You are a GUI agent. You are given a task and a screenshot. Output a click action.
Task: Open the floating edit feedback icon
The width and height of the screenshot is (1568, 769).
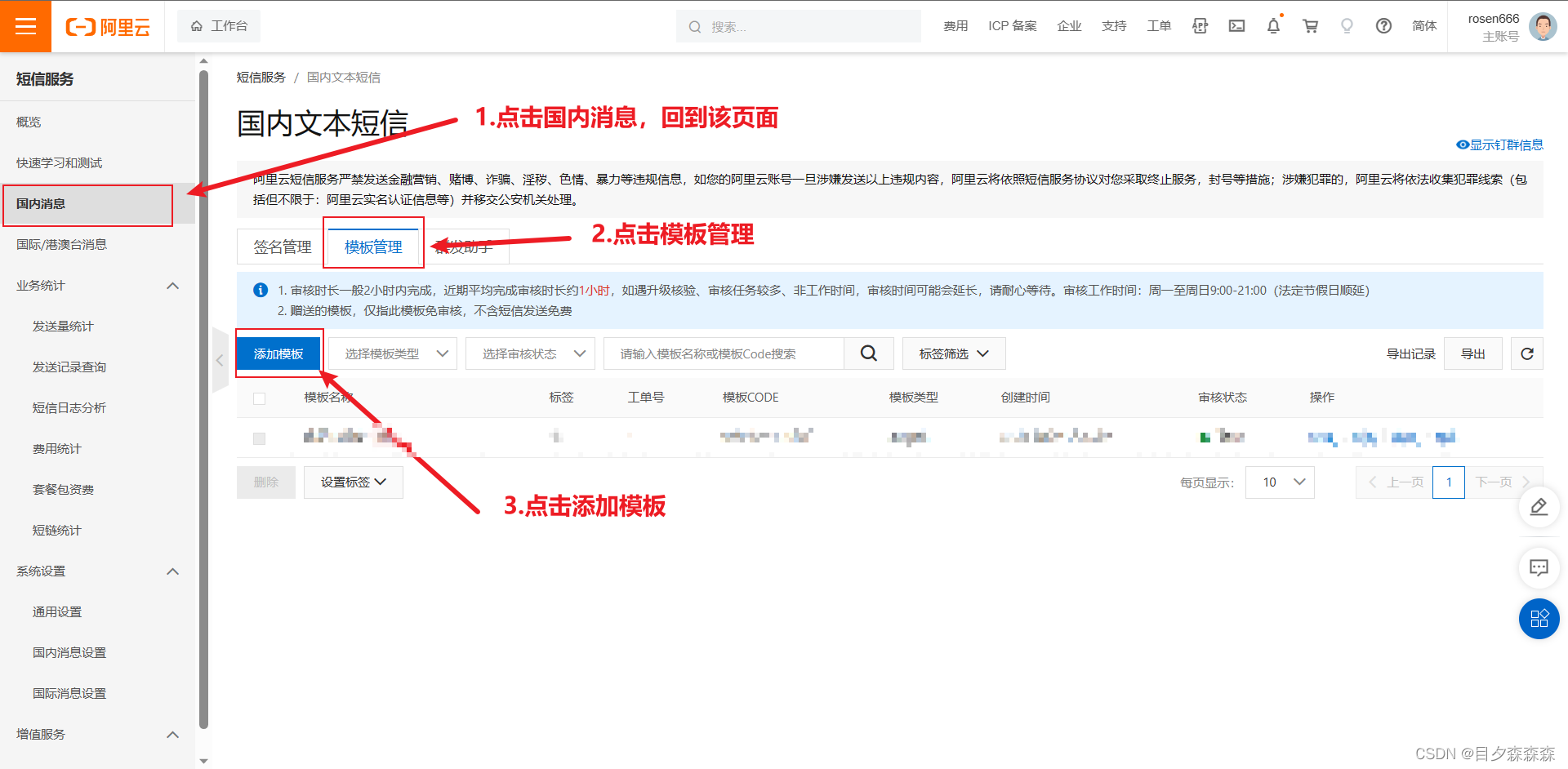(x=1539, y=507)
